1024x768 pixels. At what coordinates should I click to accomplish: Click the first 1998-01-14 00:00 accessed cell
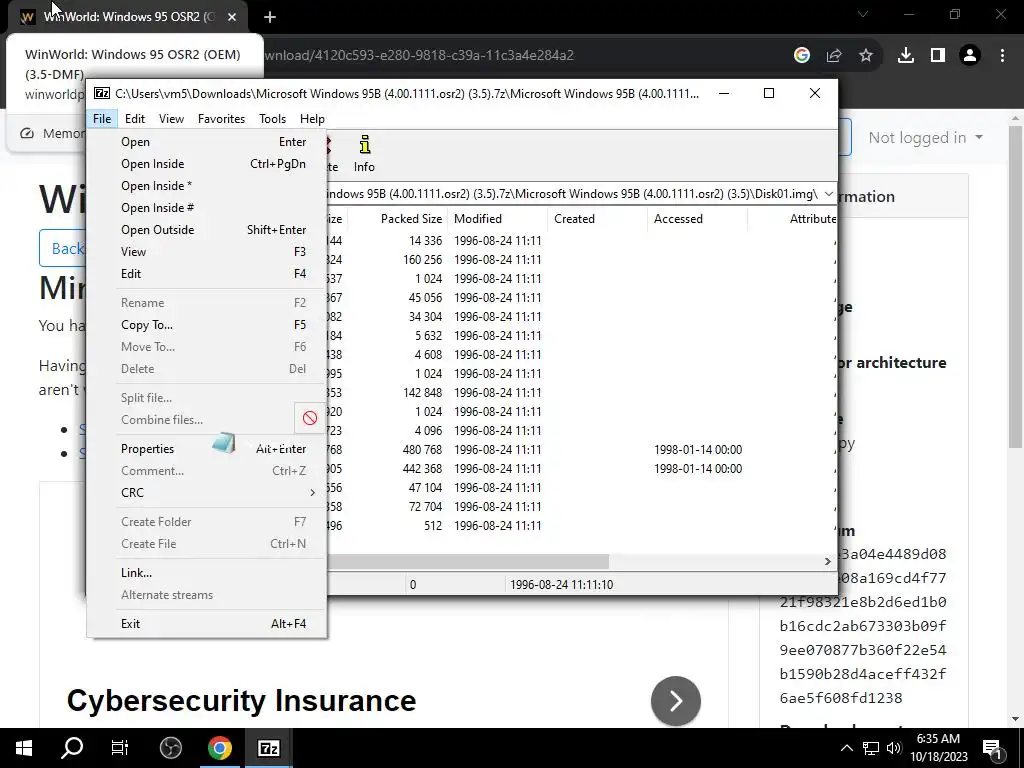698,449
